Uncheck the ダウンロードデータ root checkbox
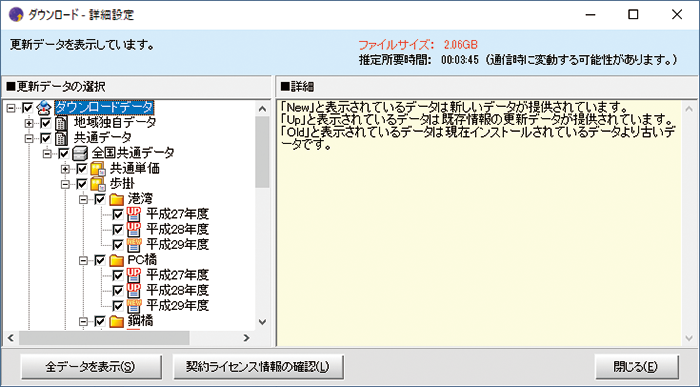 click(28, 108)
